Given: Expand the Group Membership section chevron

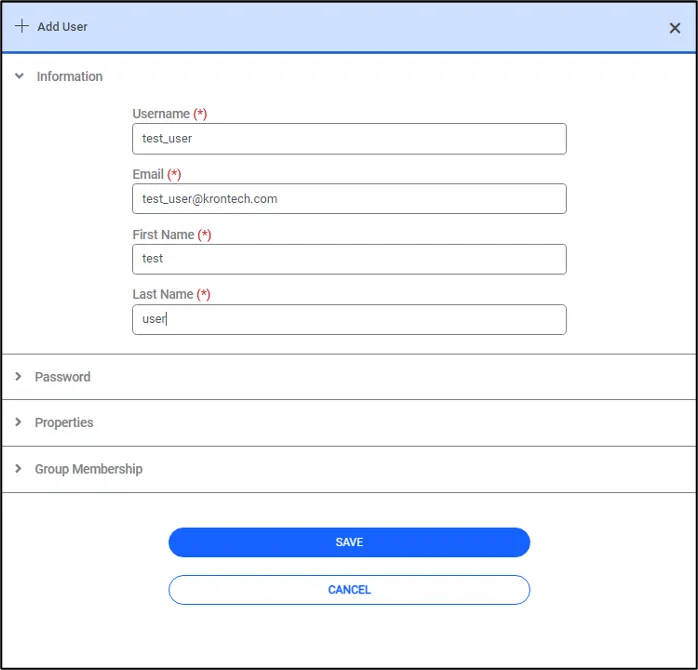Looking at the screenshot, I should coord(18,468).
